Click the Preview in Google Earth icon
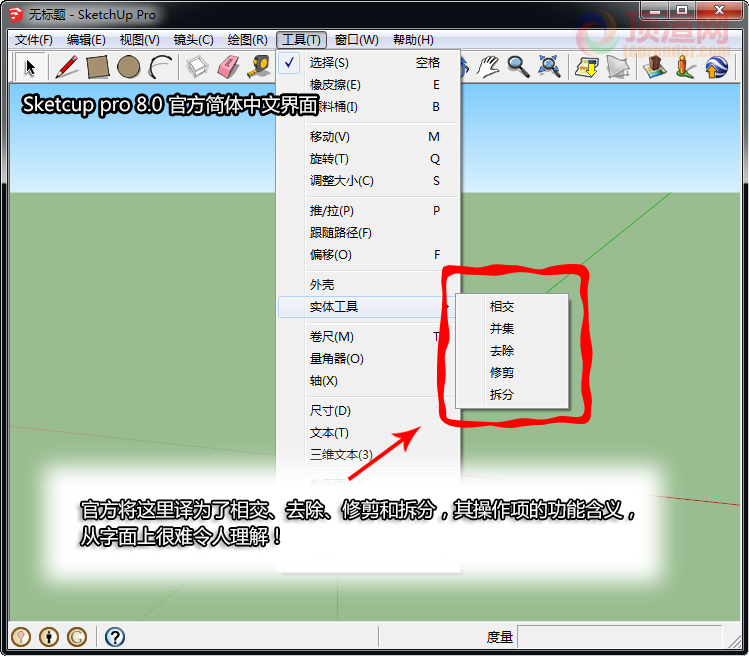 pos(717,67)
